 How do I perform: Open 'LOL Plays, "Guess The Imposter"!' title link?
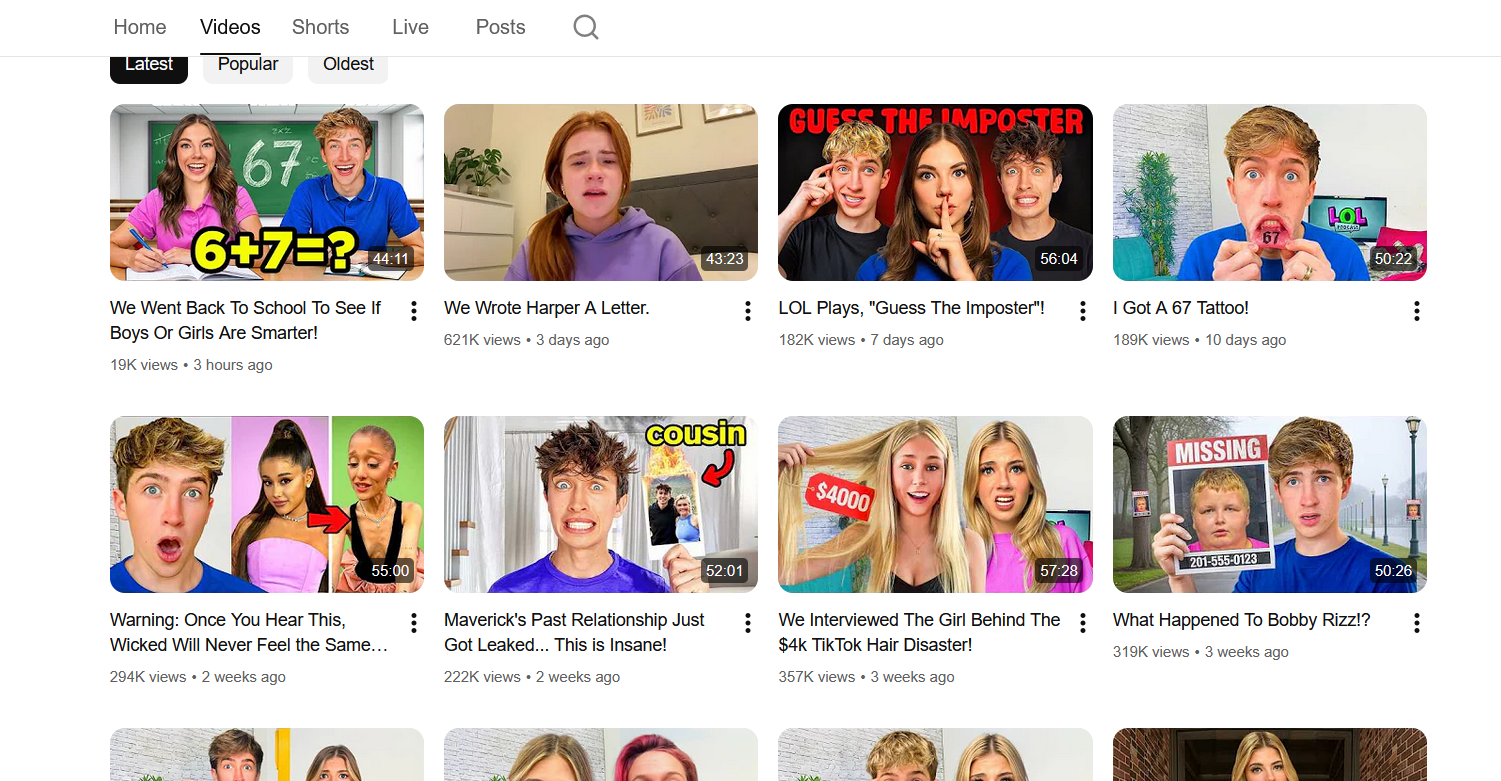(x=912, y=308)
